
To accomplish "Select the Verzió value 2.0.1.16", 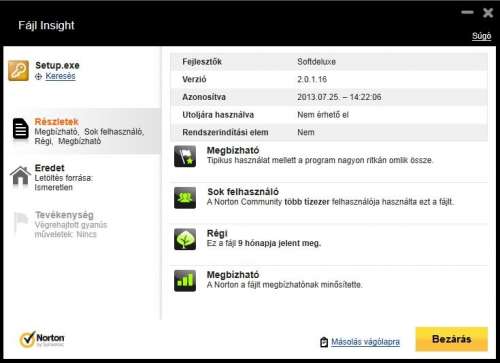I will [x=312, y=79].
